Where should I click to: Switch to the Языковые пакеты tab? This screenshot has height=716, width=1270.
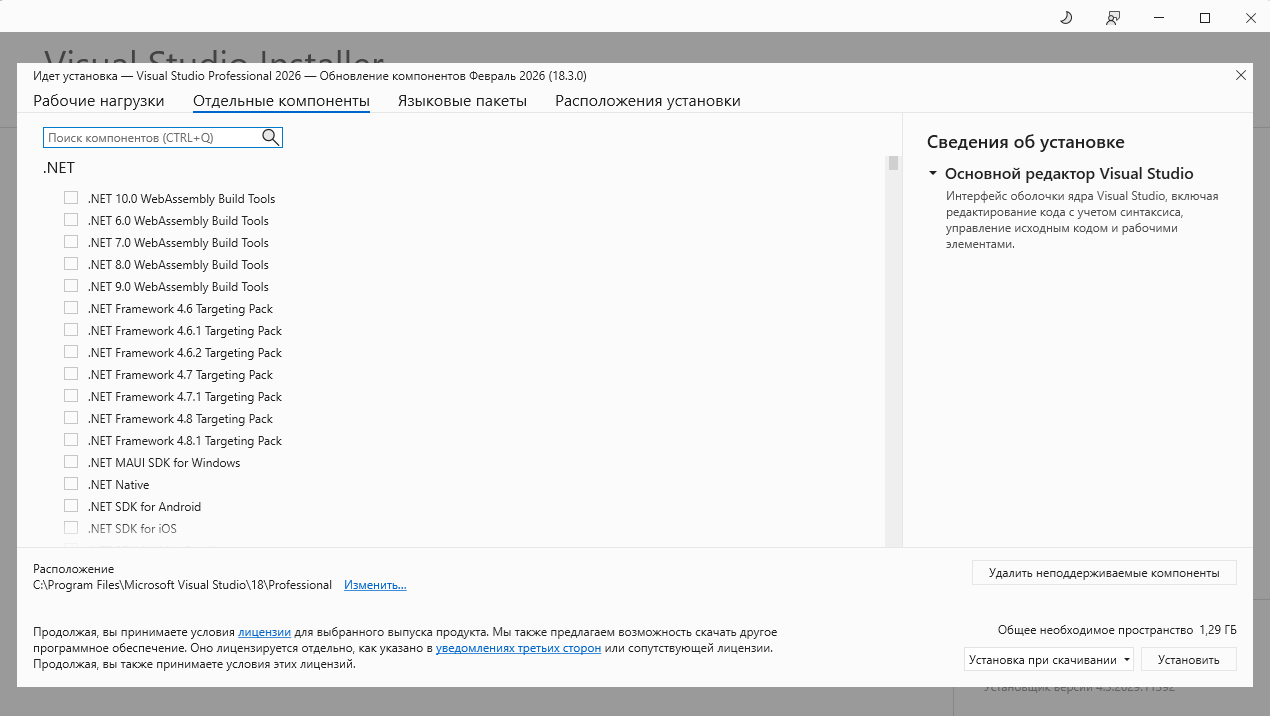(x=462, y=101)
